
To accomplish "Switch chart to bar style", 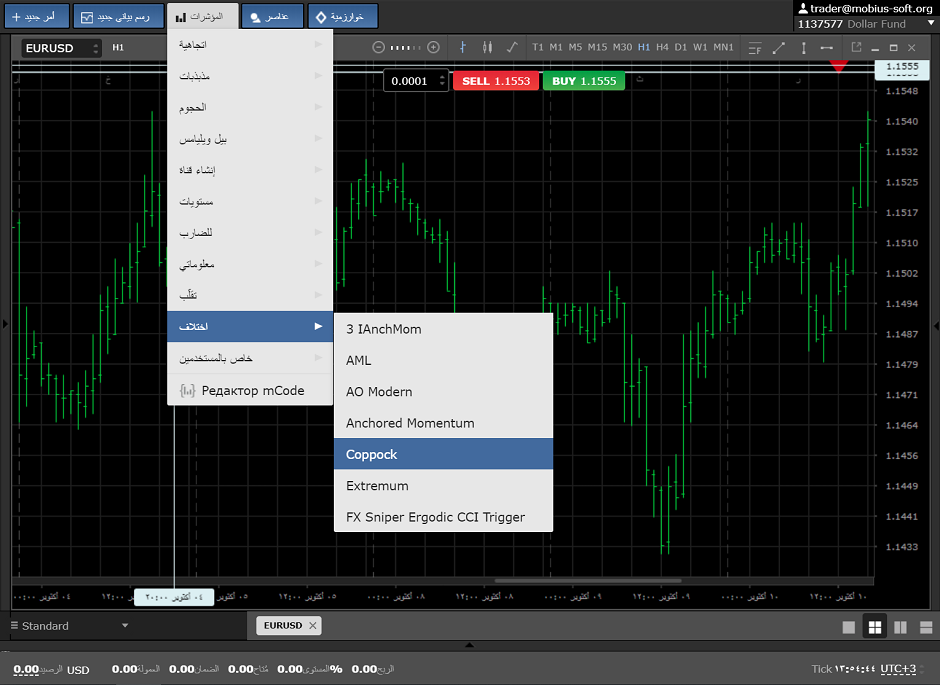I will [462, 47].
